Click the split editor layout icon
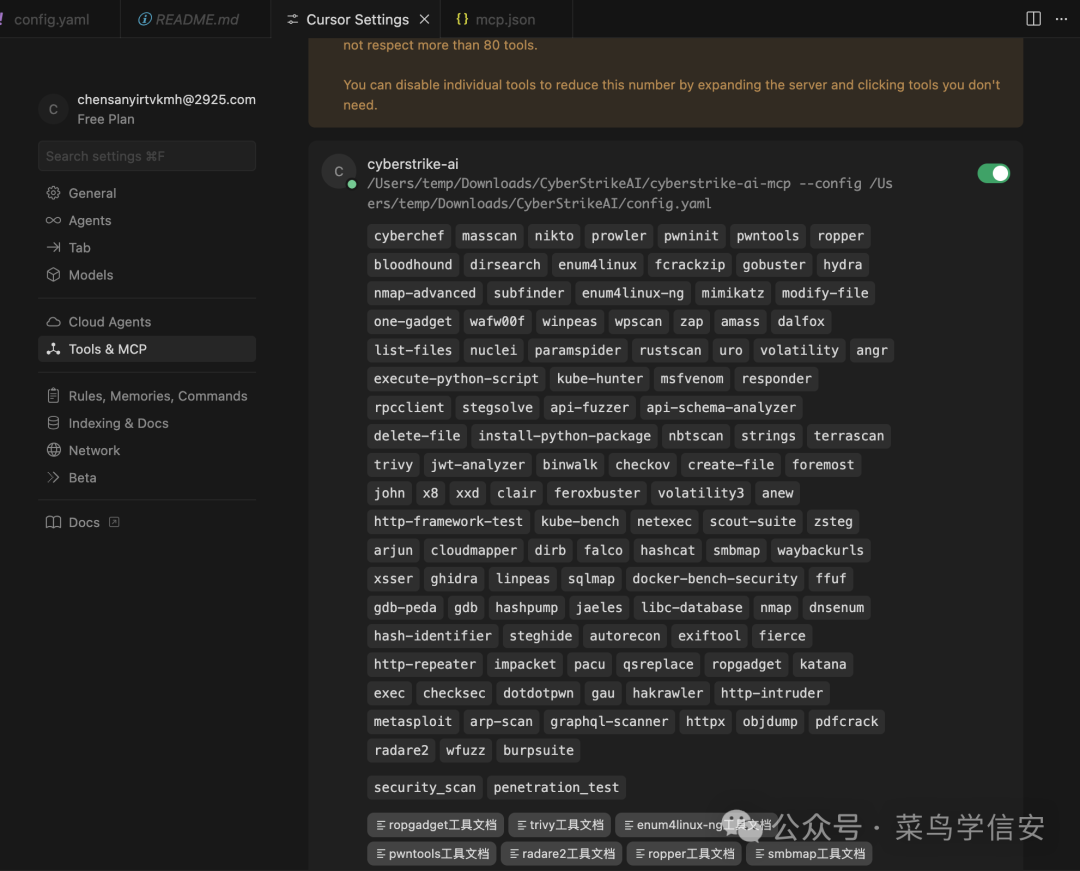 tap(1033, 18)
